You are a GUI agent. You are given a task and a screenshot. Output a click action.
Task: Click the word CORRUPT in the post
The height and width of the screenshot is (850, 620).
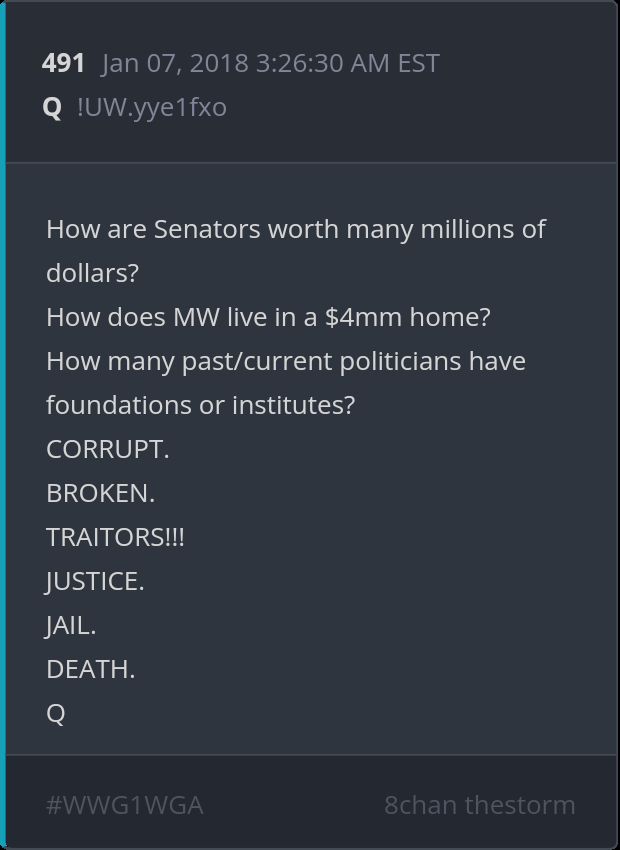107,449
